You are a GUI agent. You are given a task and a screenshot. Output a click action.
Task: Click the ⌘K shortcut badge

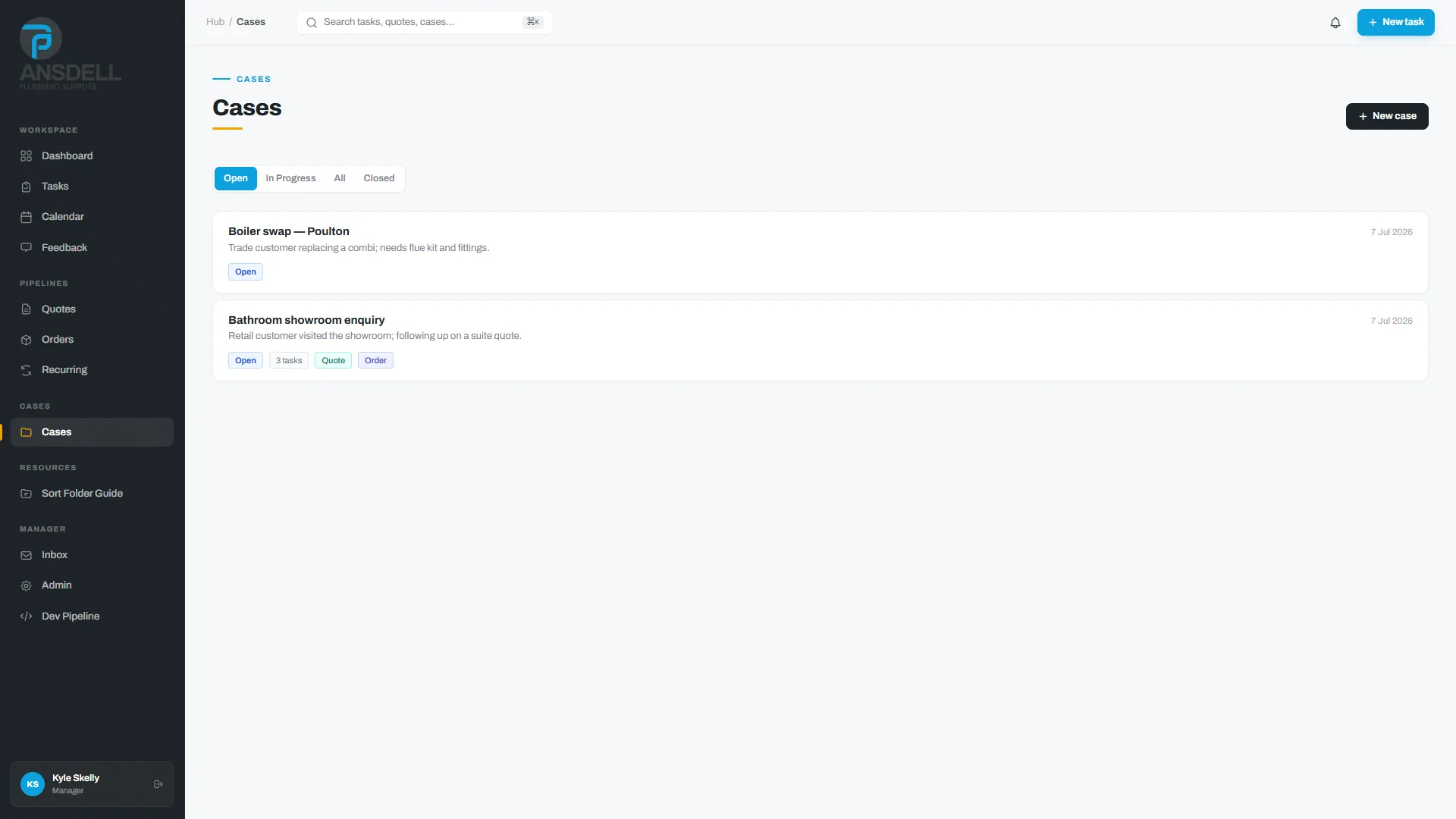pos(533,22)
